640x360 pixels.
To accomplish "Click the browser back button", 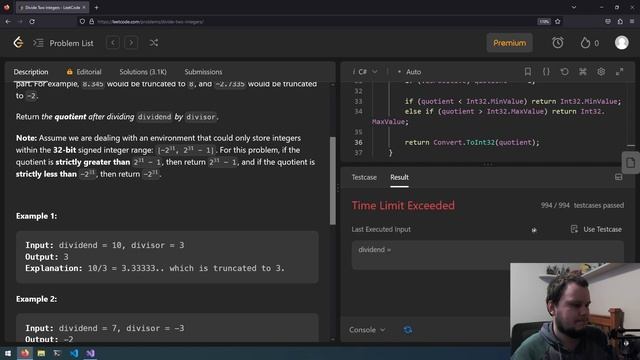I will coord(8,21).
